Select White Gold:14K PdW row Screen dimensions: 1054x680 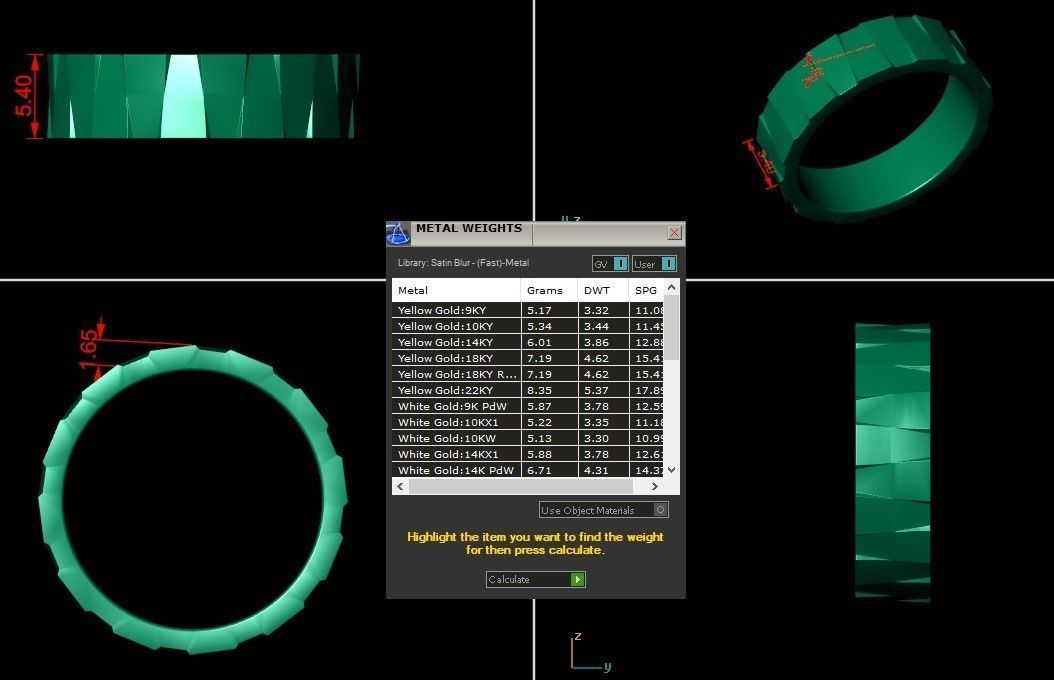coord(528,470)
